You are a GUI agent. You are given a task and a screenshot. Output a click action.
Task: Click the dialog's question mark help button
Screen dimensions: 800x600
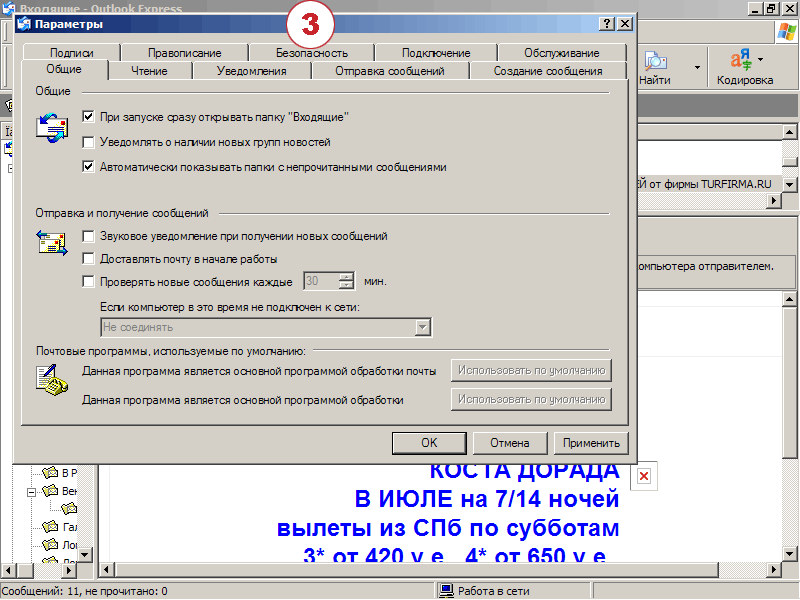coord(607,23)
